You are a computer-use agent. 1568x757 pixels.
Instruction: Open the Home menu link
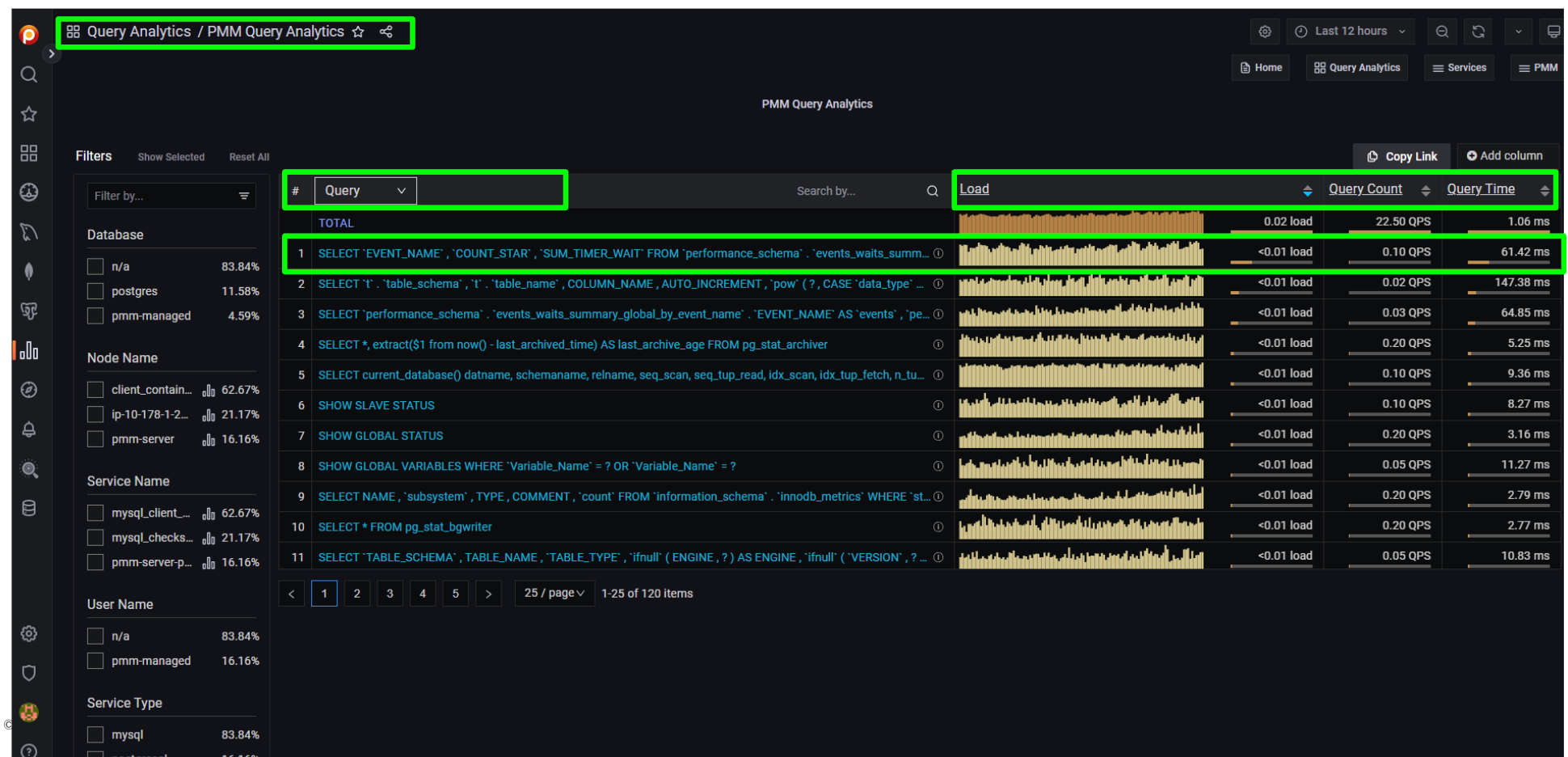pos(1261,68)
